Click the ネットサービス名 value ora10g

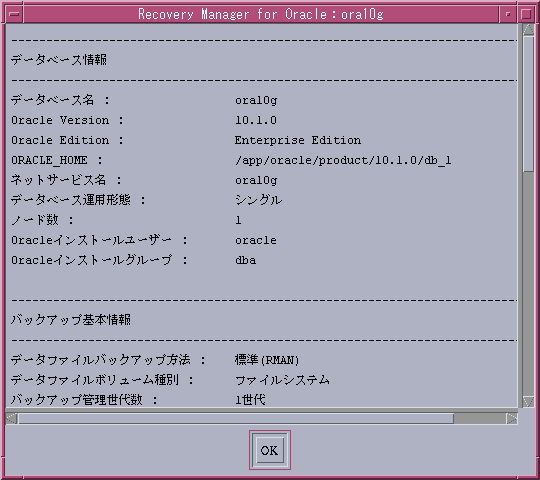click(256, 180)
